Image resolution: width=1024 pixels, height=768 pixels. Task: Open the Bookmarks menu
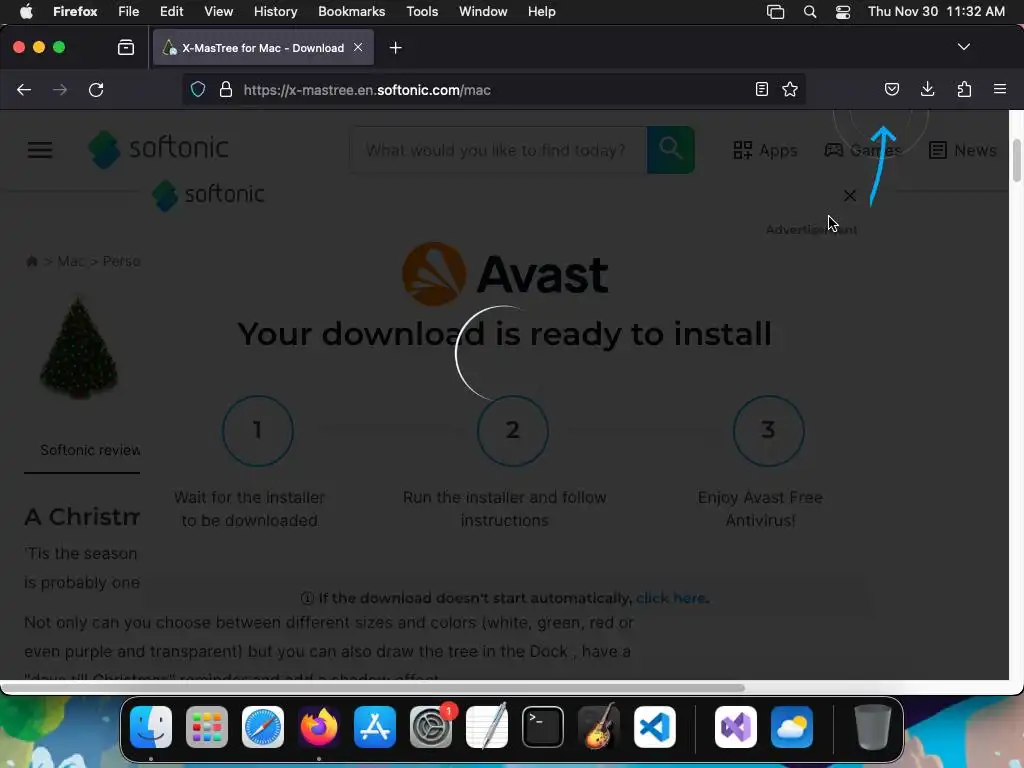pos(351,11)
